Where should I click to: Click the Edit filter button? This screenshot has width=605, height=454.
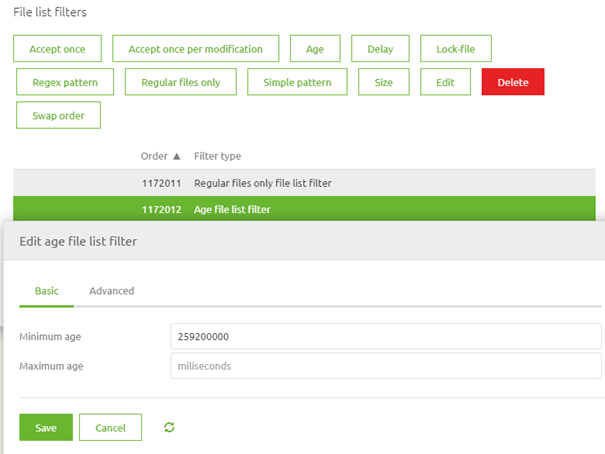(x=445, y=82)
